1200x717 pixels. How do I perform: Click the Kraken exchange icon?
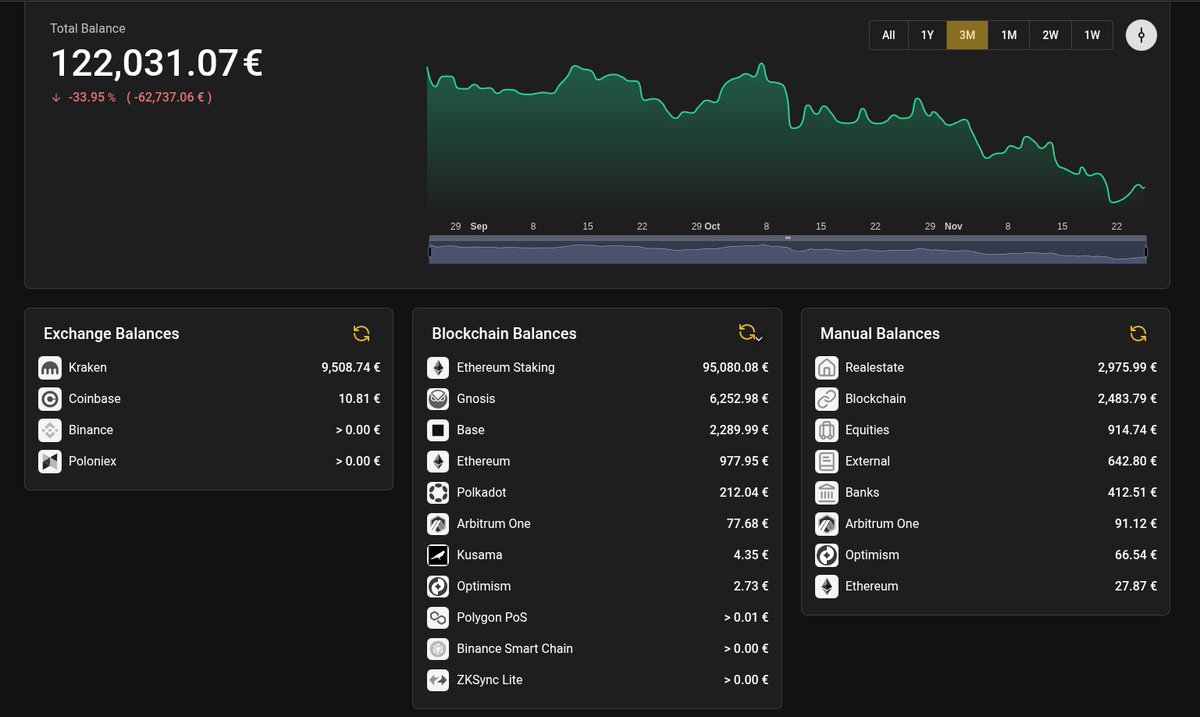tap(50, 368)
